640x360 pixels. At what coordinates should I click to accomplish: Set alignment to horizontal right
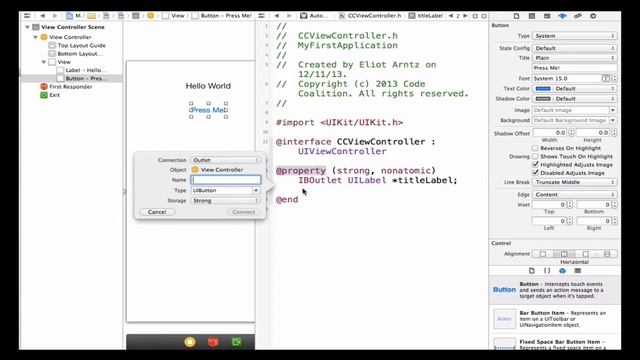pos(586,254)
